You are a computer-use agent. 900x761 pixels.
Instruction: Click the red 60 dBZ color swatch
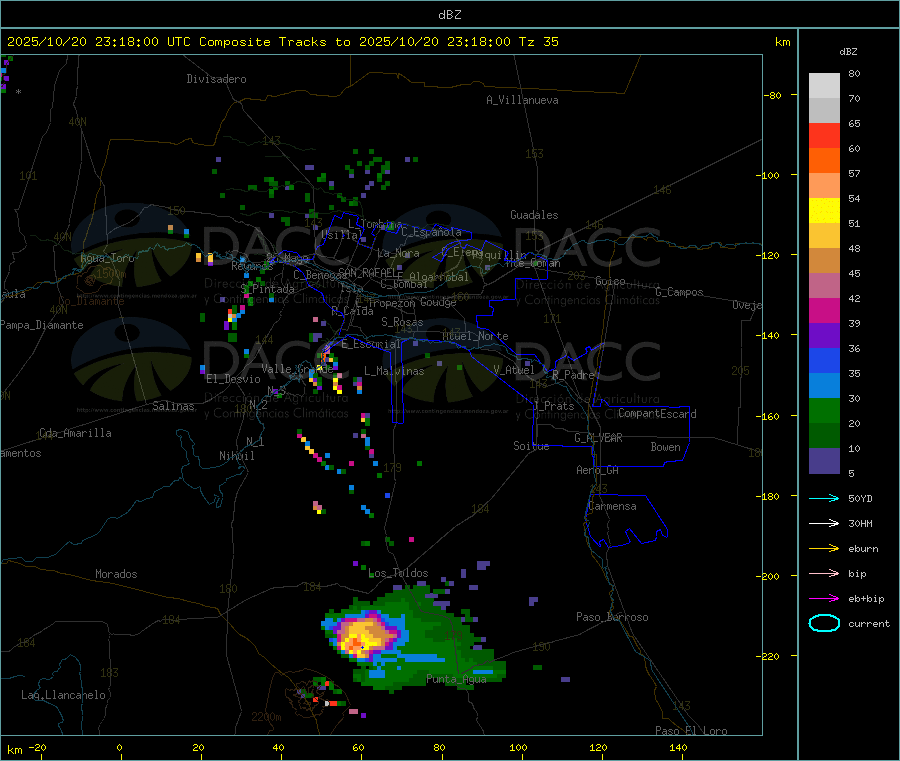(x=824, y=135)
